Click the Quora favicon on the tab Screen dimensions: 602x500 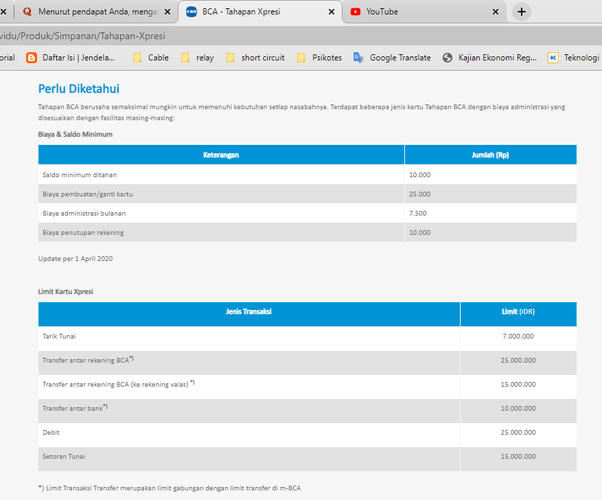[x=27, y=12]
